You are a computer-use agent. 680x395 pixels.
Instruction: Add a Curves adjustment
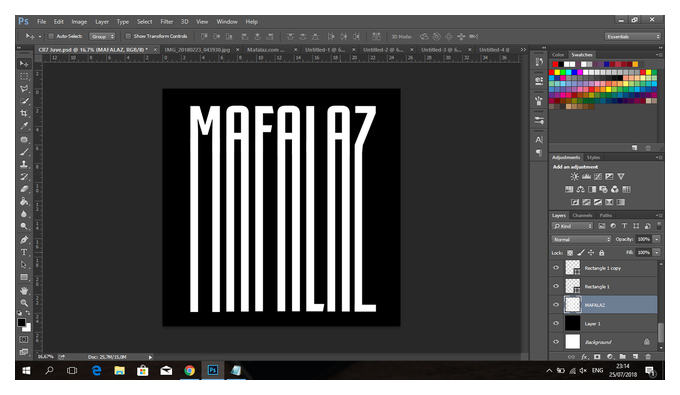click(598, 176)
